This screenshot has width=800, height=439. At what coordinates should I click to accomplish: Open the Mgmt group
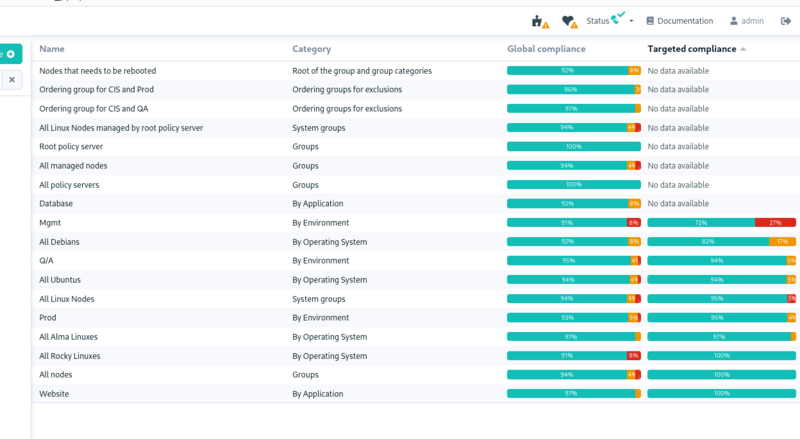[50, 223]
